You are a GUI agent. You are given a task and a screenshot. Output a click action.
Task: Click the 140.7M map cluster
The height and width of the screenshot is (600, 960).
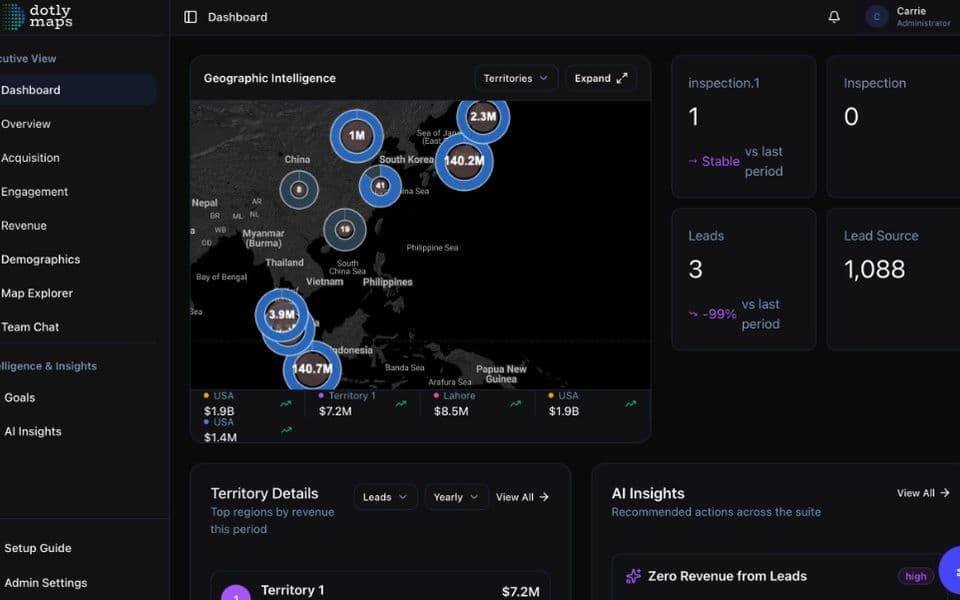(312, 369)
